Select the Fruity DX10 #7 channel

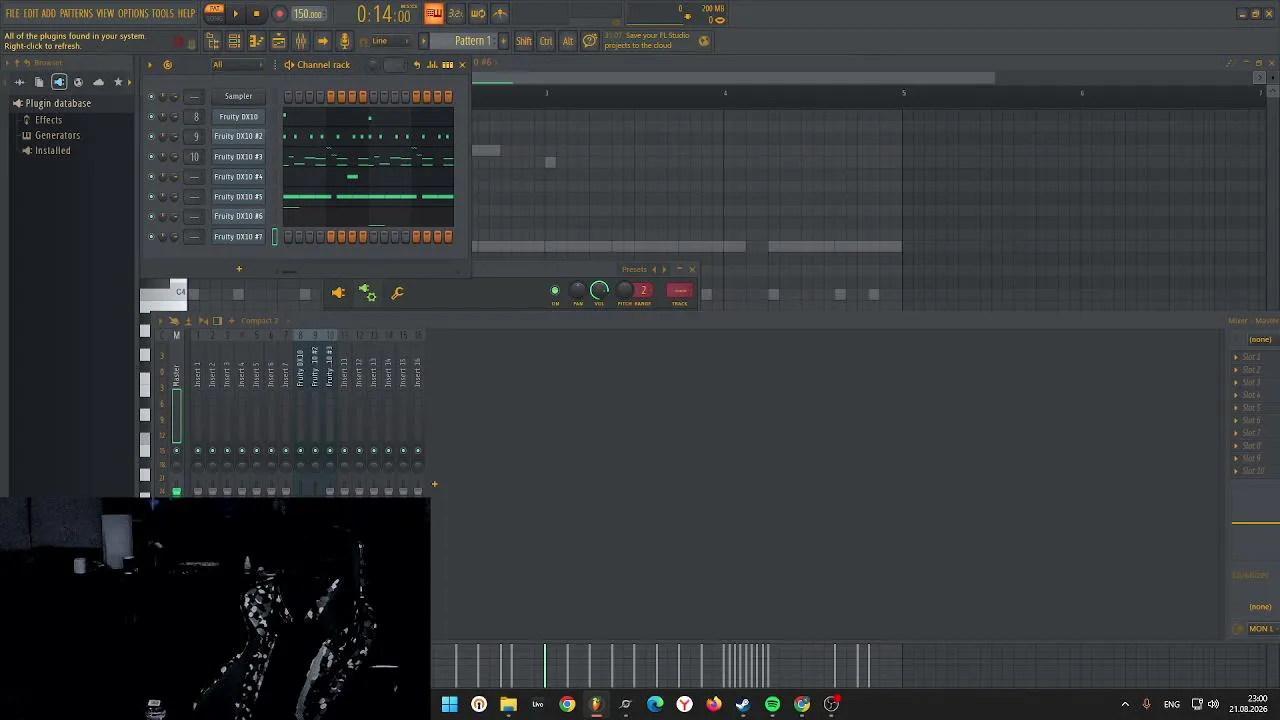[238, 237]
